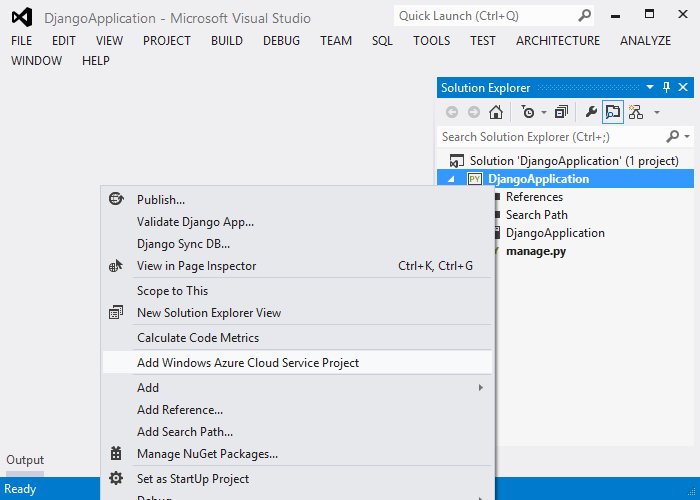Image resolution: width=700 pixels, height=500 pixels.
Task: Click the View Class Diagram icon
Action: pos(636,112)
